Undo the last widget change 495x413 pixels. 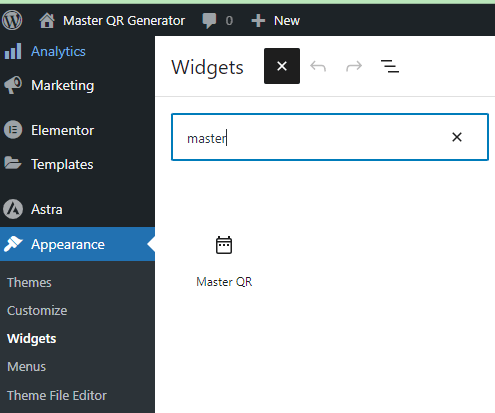point(318,66)
